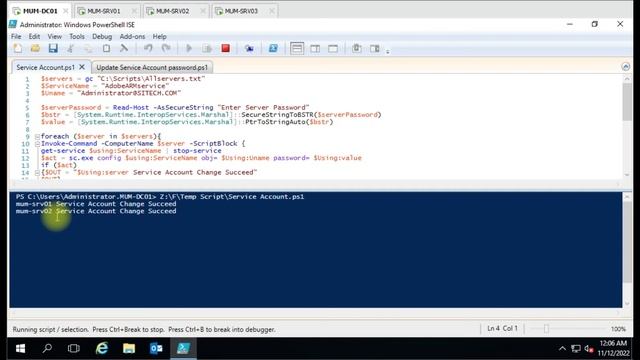This screenshot has height=360, width=640.
Task: Open toolbar overflow options arrow
Action: coord(388,51)
